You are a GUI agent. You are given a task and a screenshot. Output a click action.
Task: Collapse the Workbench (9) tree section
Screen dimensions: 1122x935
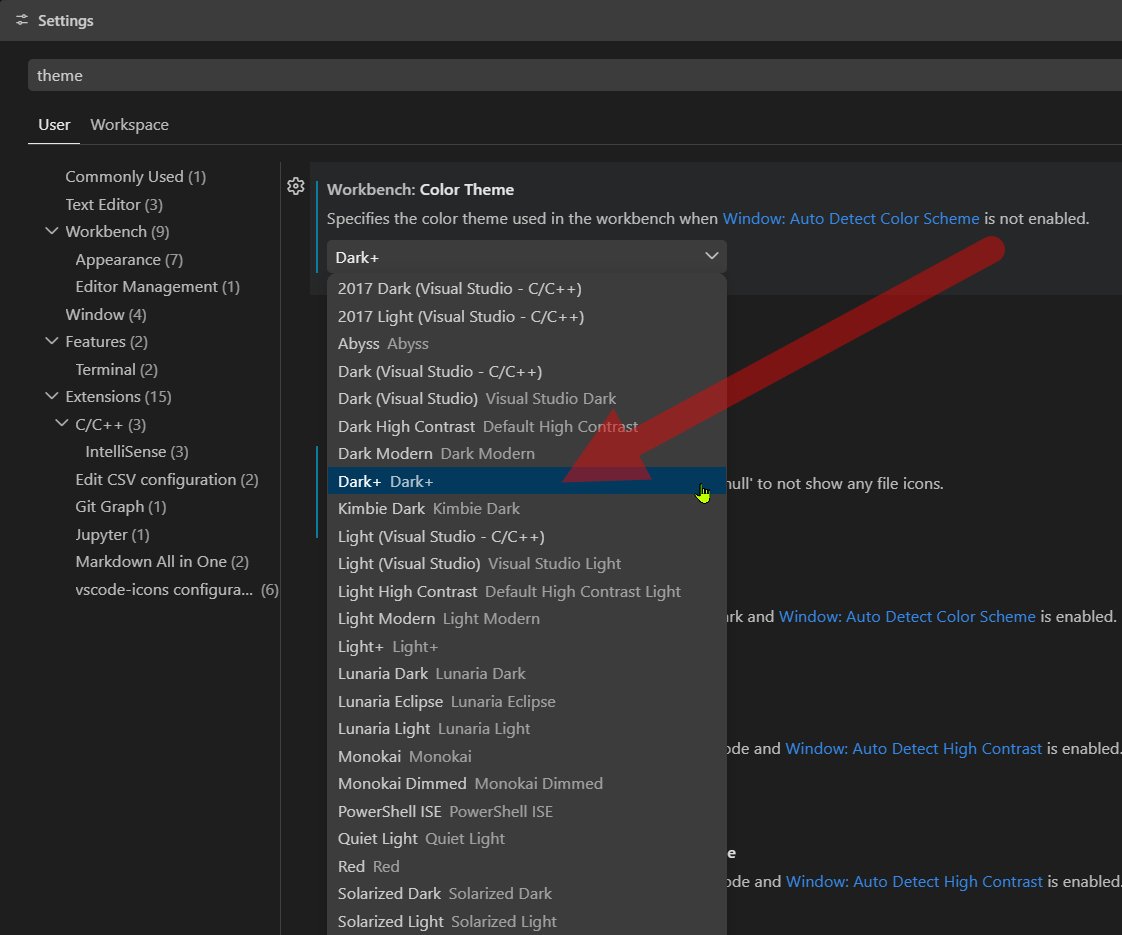52,231
